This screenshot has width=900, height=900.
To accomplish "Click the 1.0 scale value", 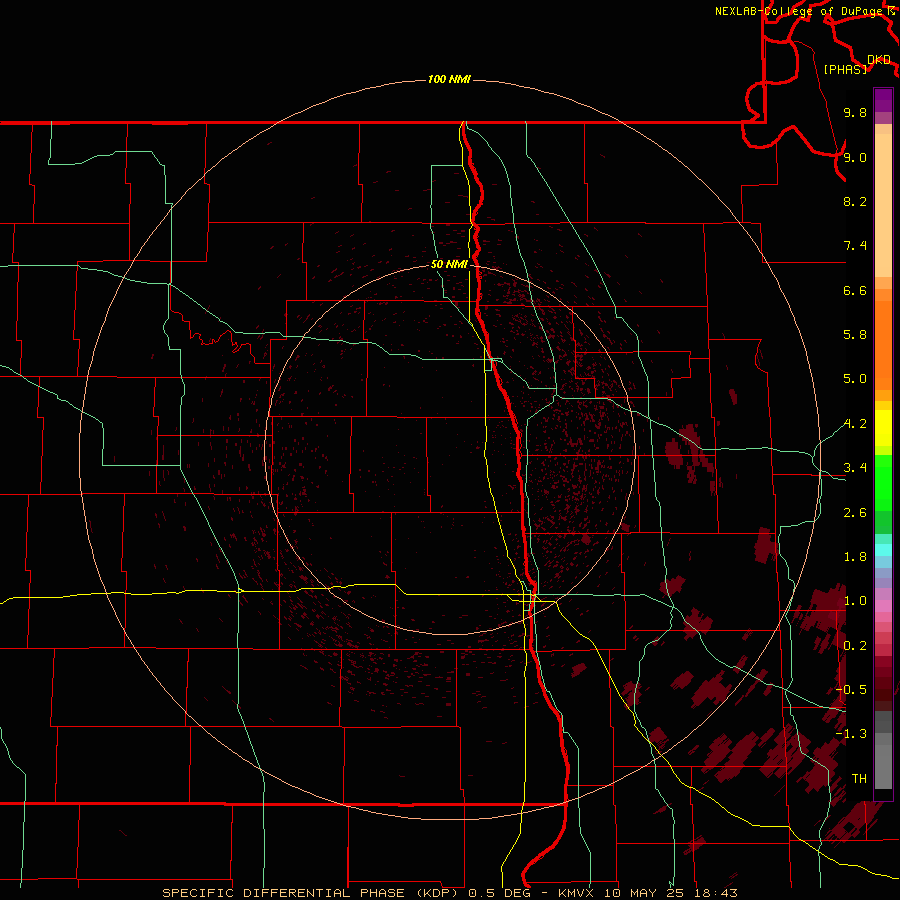I will 855,601.
